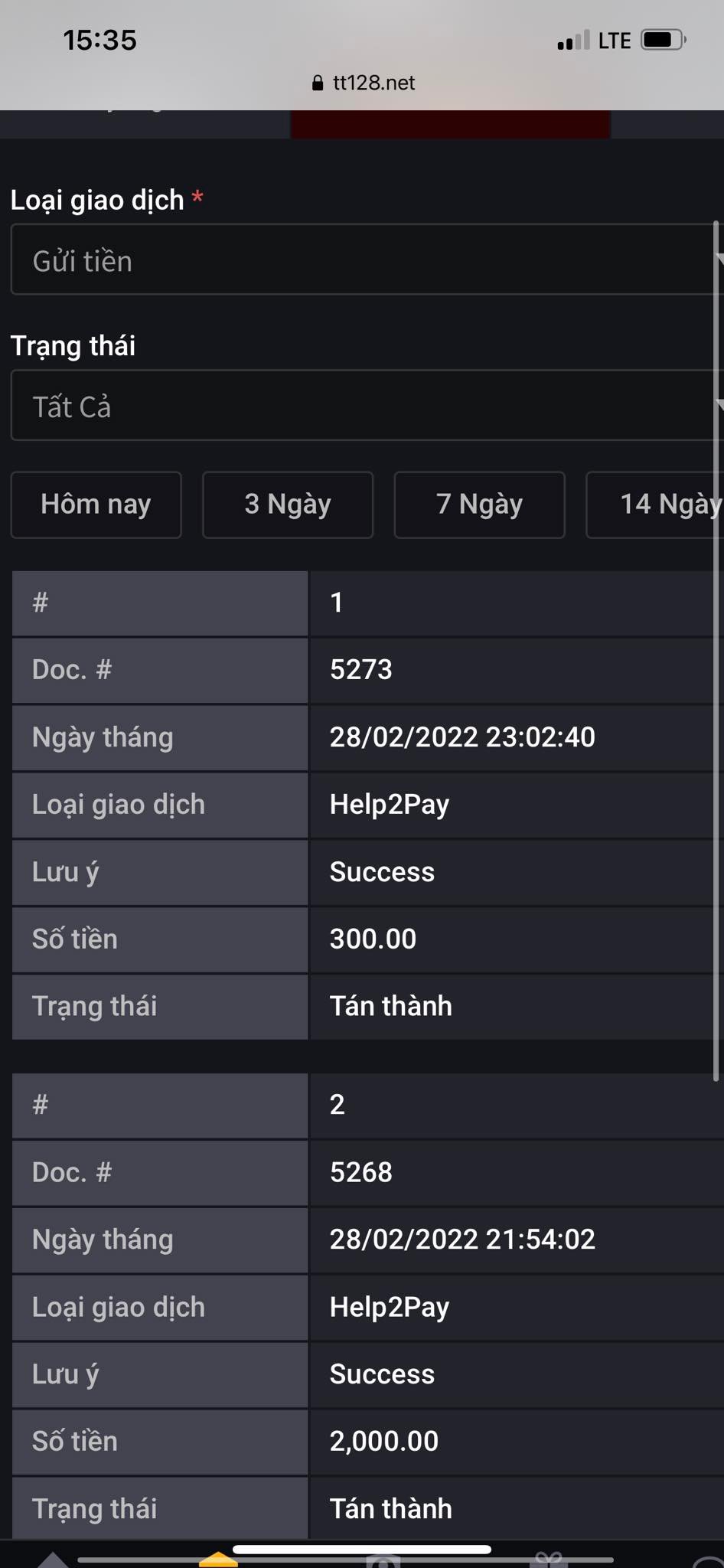
Task: Open the 'Tất Cả' status dropdown
Action: click(362, 406)
